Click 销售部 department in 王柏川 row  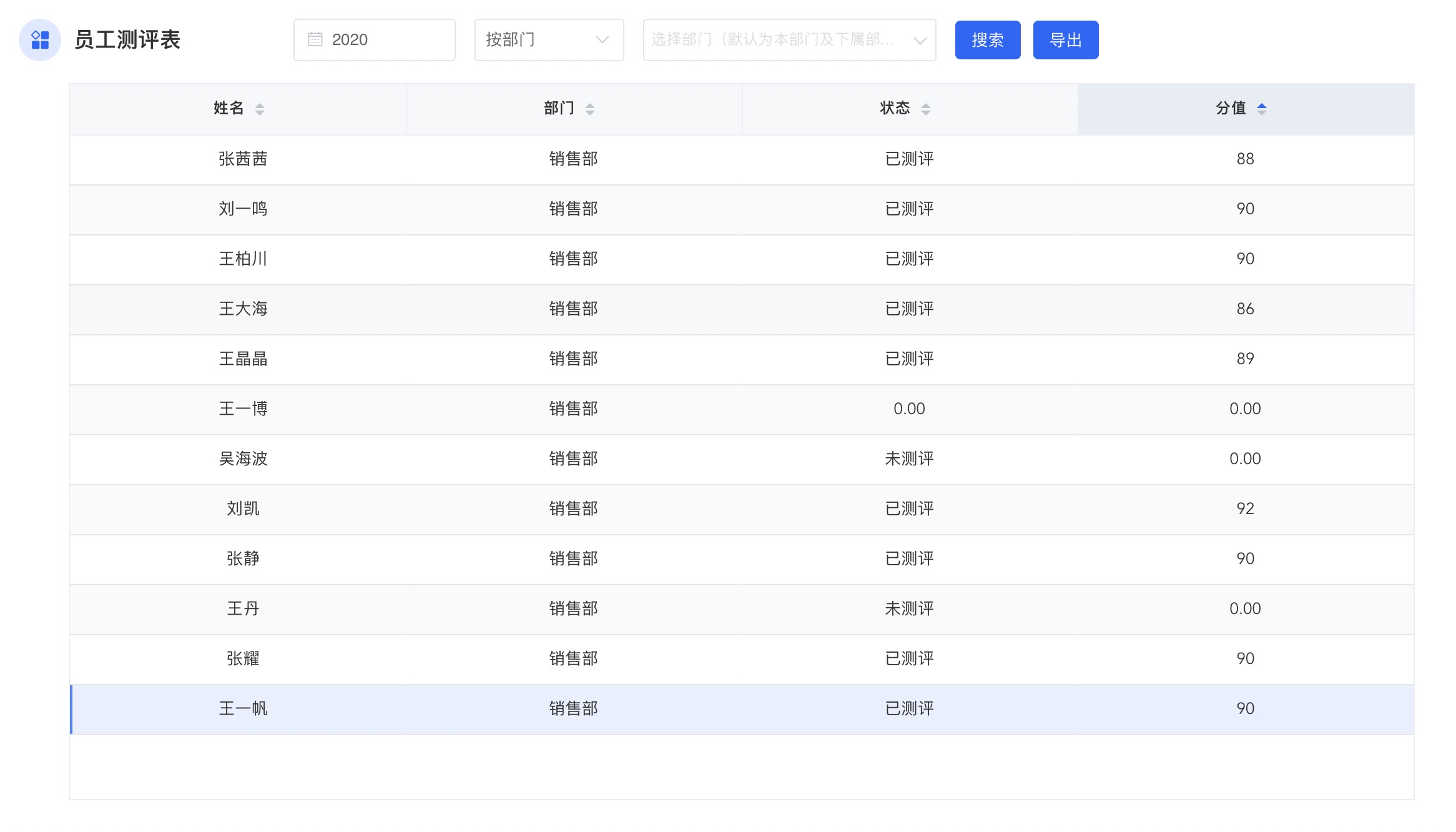(x=573, y=259)
